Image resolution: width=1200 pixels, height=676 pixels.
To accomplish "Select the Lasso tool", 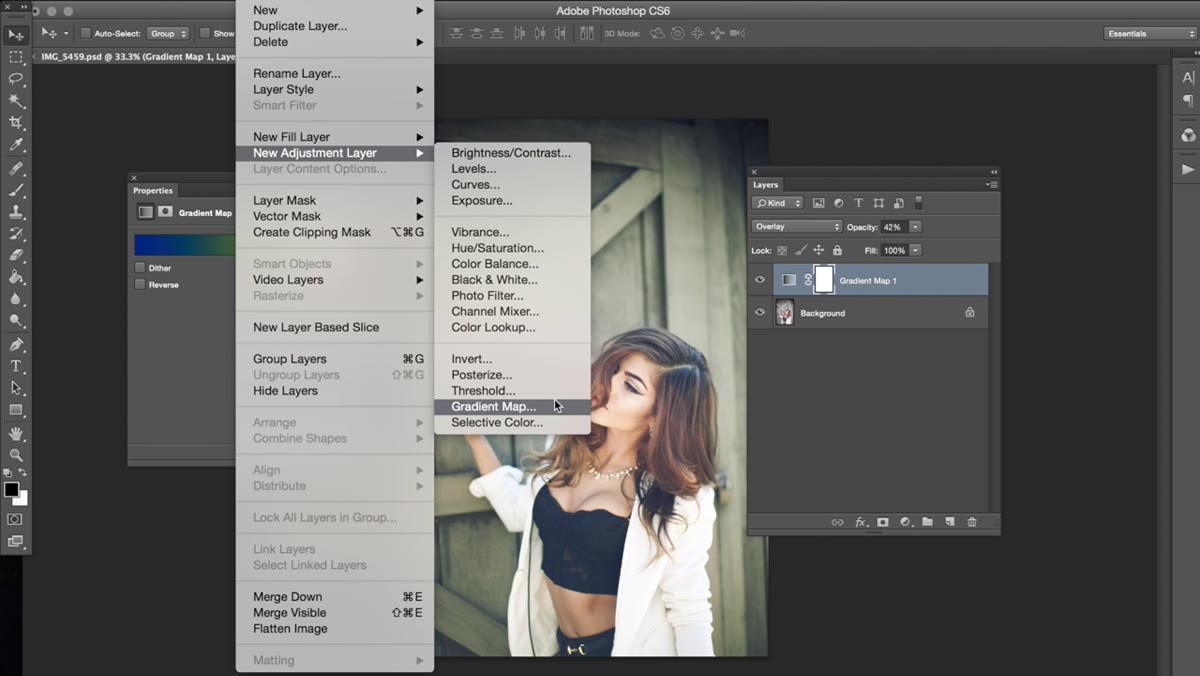I will click(16, 79).
